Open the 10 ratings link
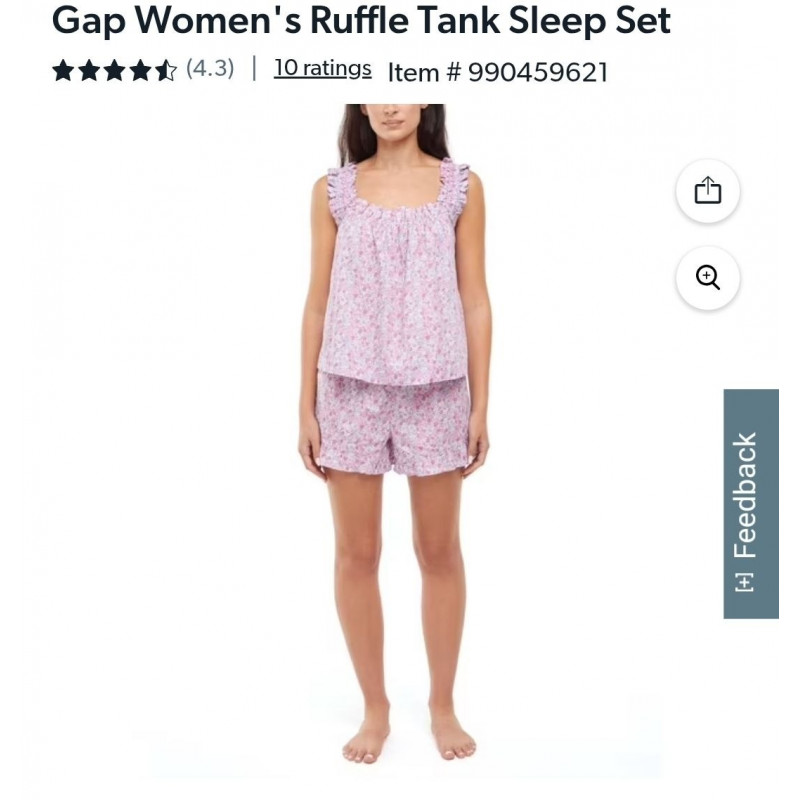Screen dimensions: 800x800 tap(322, 68)
